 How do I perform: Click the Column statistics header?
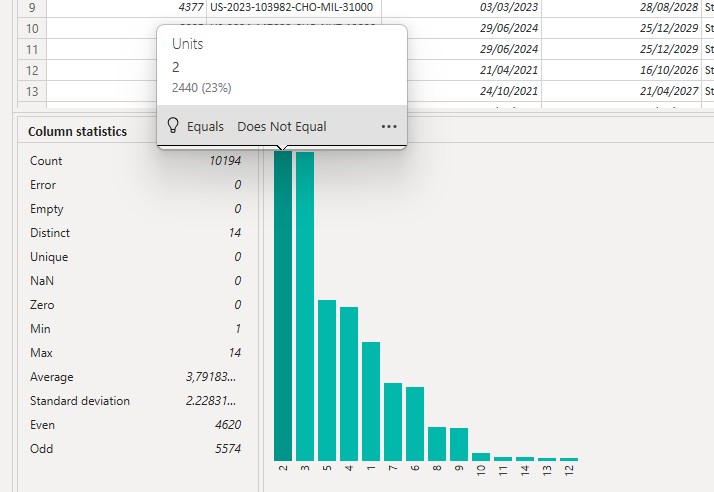(77, 132)
